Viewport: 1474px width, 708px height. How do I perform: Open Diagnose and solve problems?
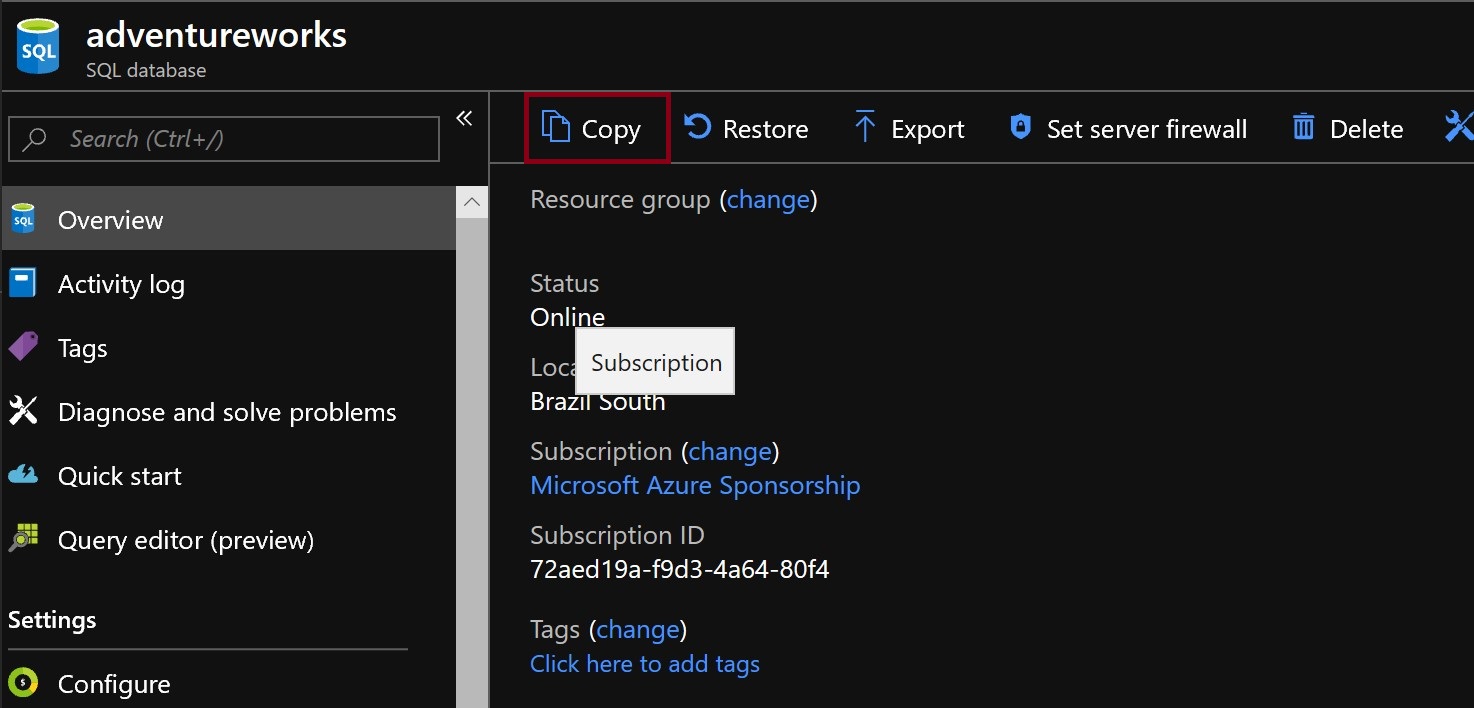pos(228,411)
